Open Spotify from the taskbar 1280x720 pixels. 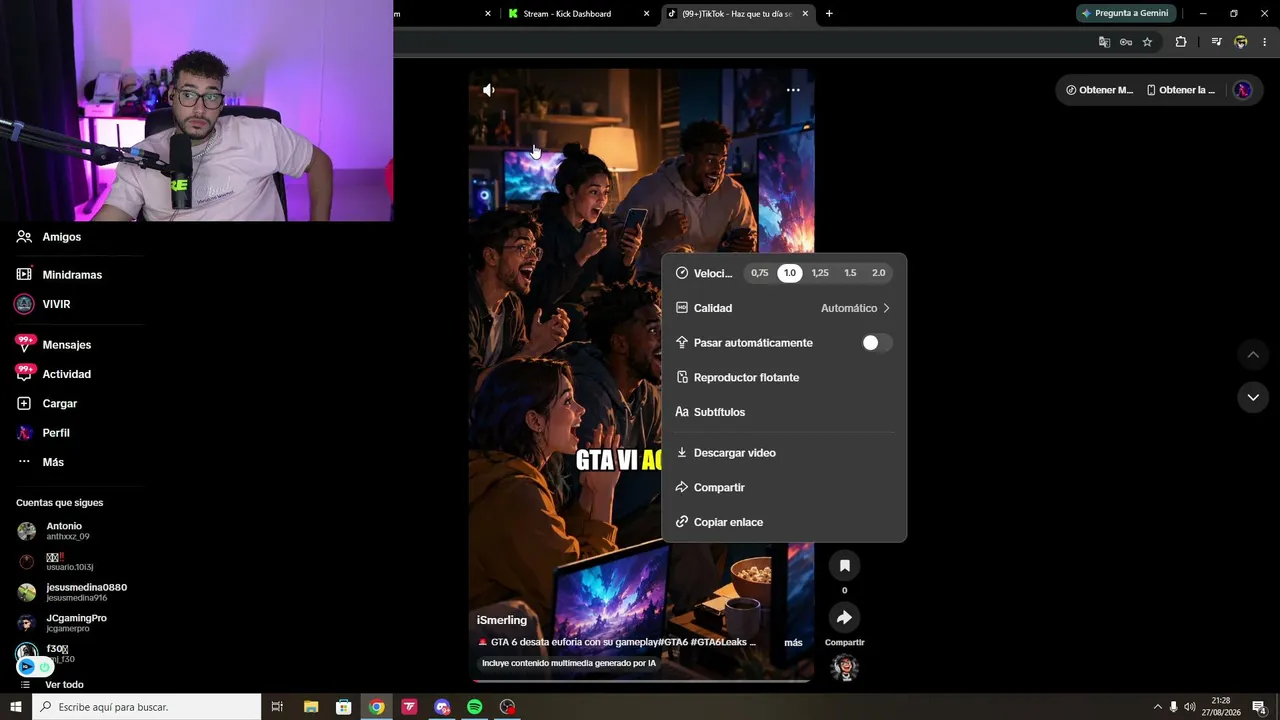coord(475,707)
